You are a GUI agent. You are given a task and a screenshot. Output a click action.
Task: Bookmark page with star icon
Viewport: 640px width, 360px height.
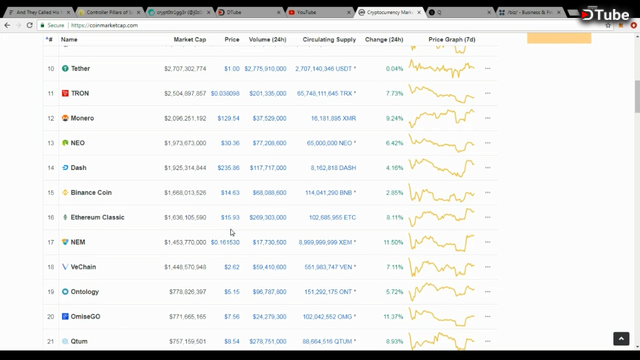point(608,25)
